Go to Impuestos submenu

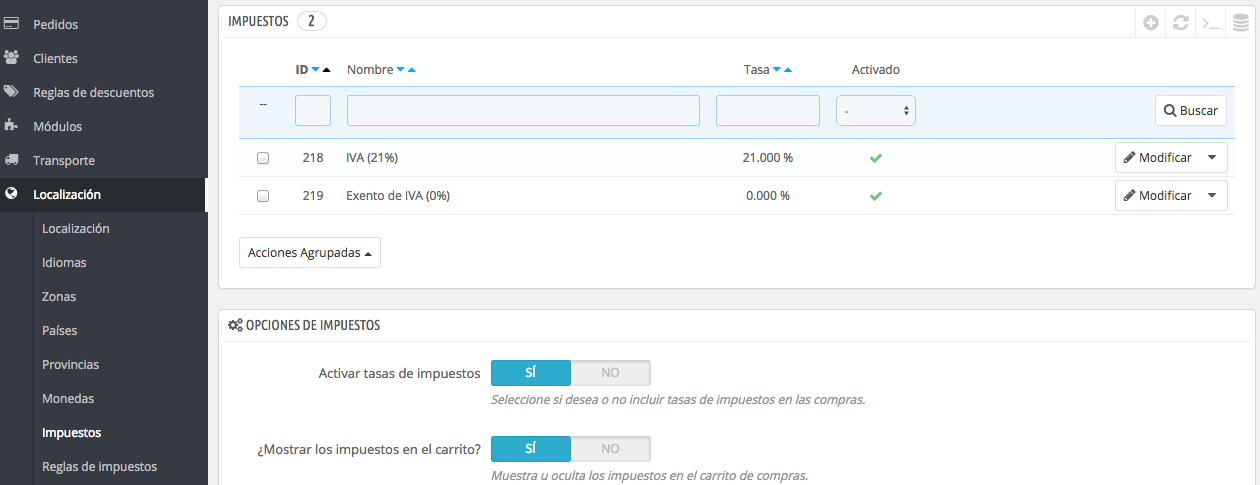[x=72, y=433]
